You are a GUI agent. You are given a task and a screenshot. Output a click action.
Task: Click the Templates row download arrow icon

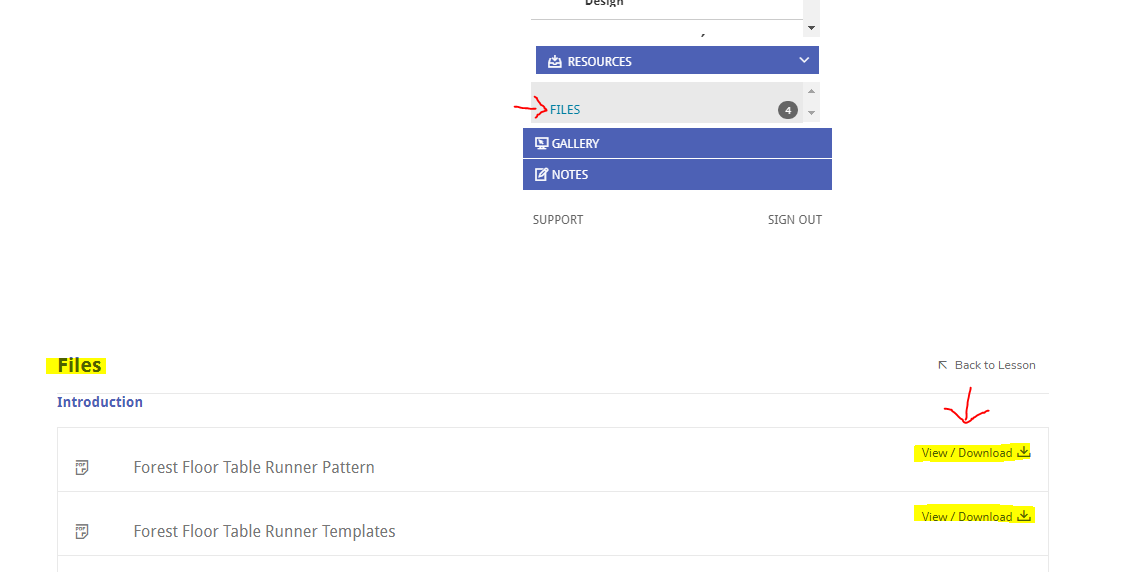1024,515
